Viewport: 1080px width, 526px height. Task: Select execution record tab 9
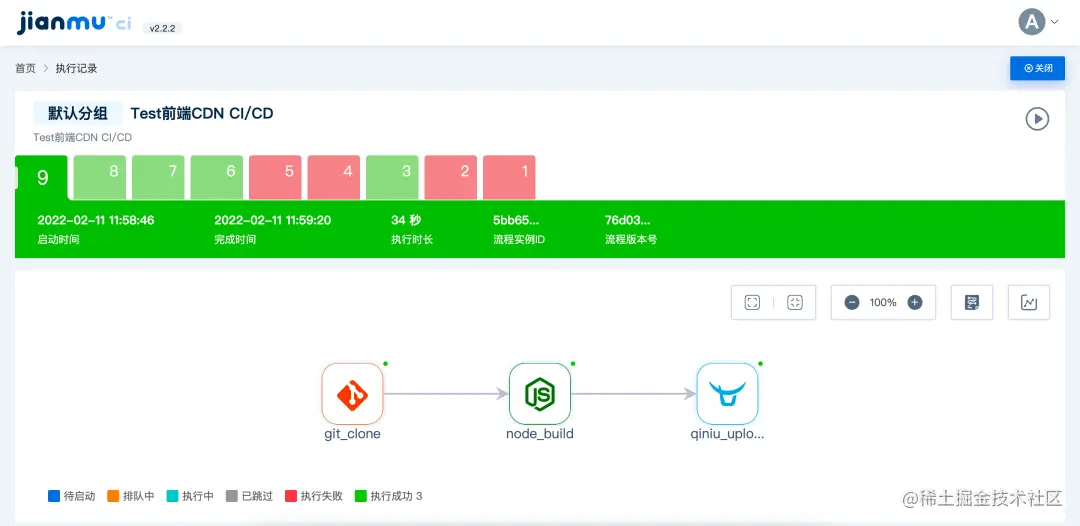click(42, 178)
